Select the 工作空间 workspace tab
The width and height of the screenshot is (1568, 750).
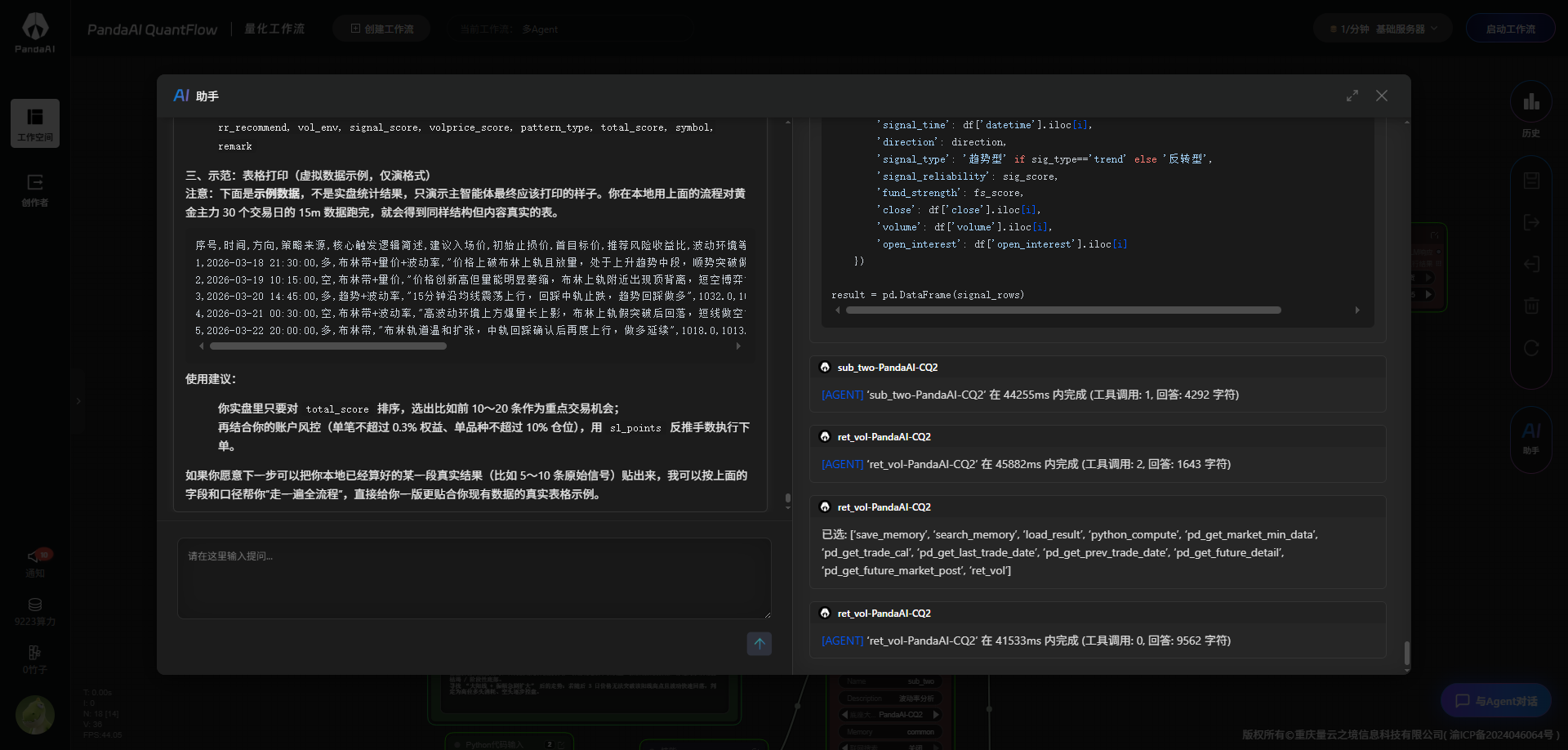point(34,123)
